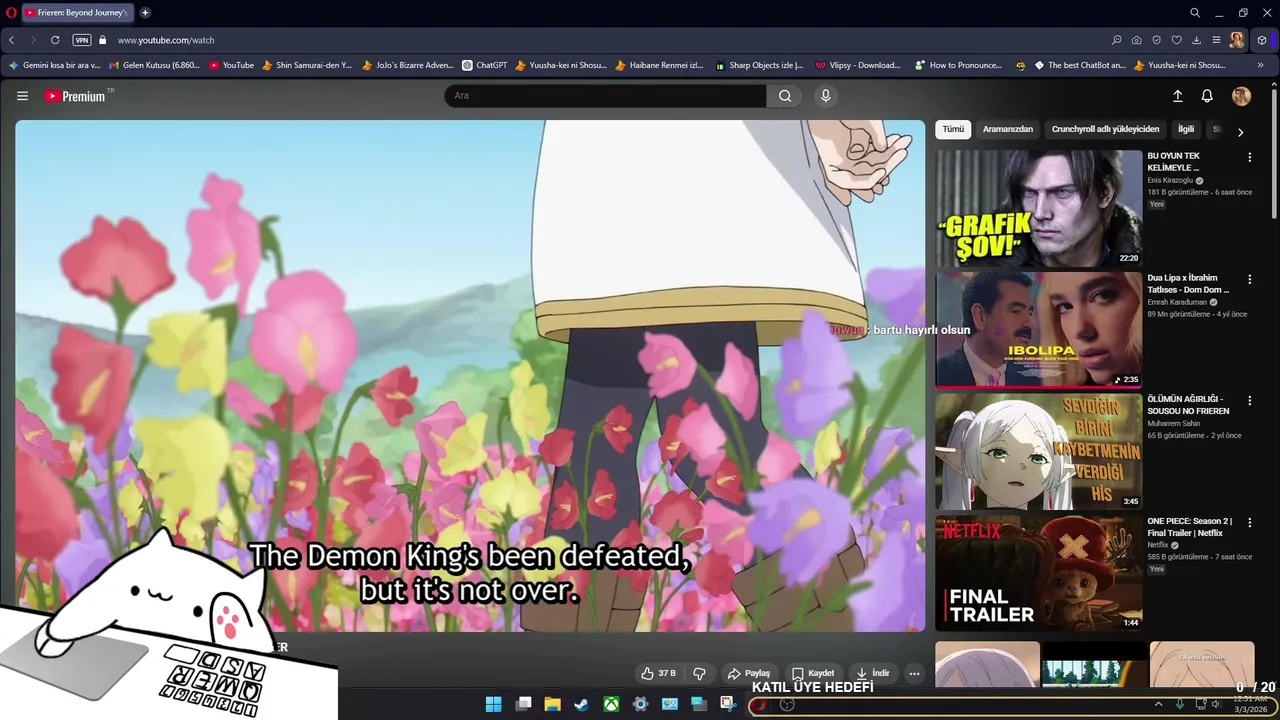Viewport: 1280px width, 720px height.
Task: Save the video with Kaydet
Action: (x=813, y=673)
